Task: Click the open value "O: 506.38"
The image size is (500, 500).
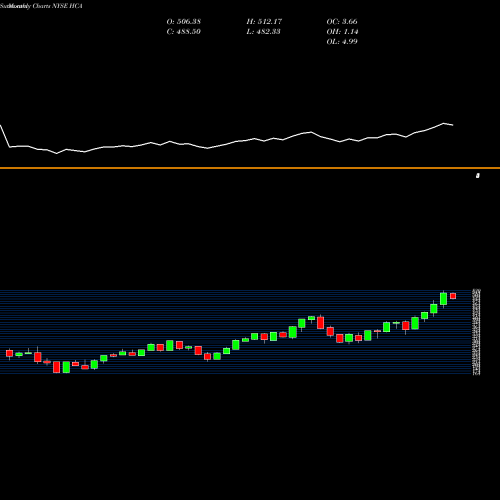Action: (x=184, y=21)
